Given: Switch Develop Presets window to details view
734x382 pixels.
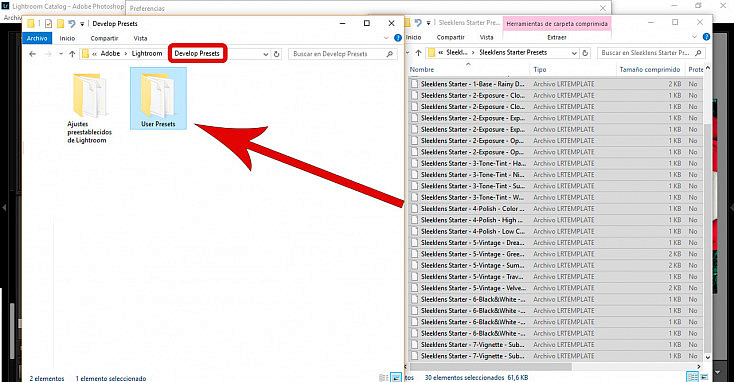Looking at the screenshot, I should tap(383, 378).
